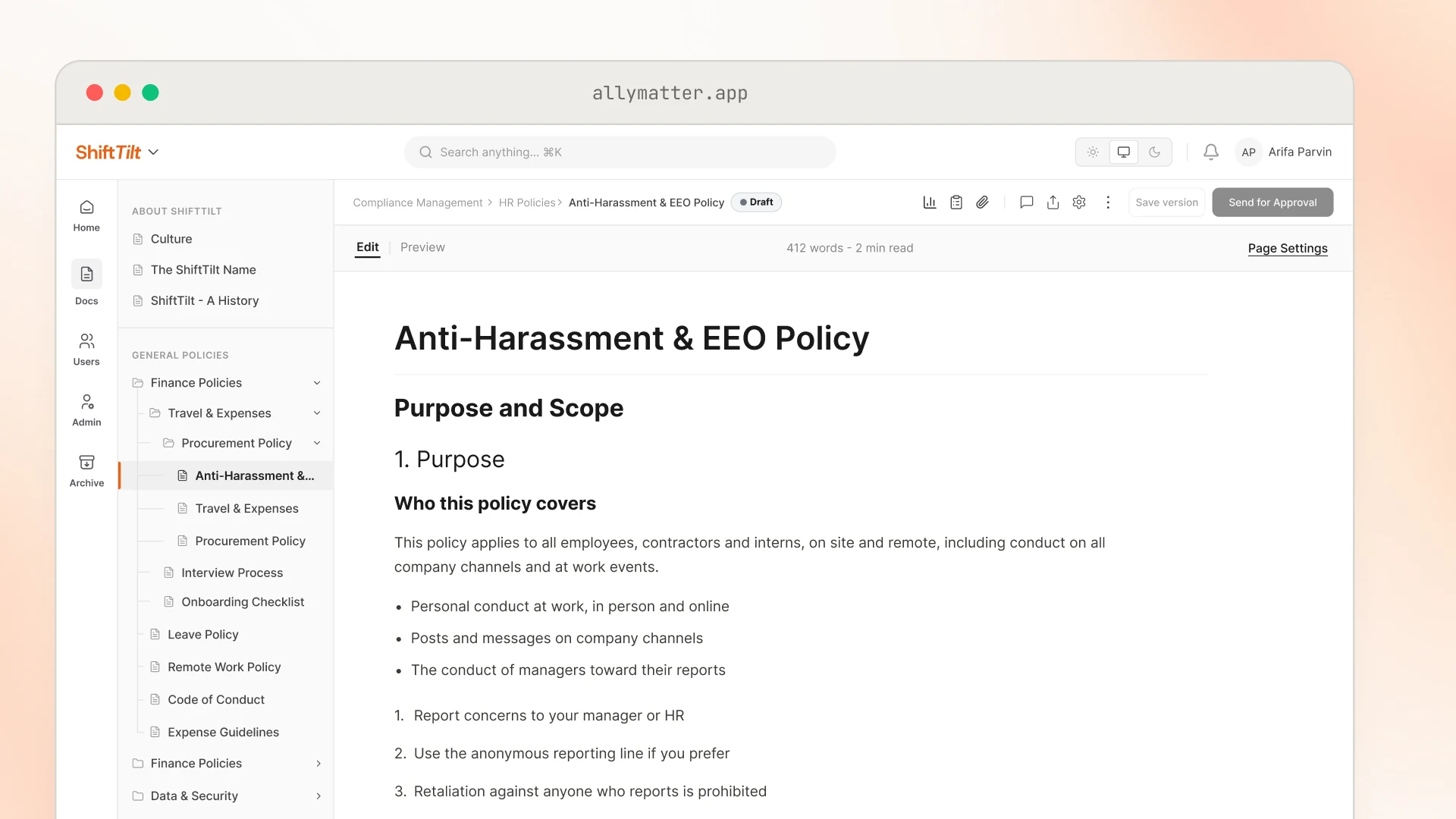Viewport: 1456px width, 819px height.
Task: Click the clipboard icon in the toolbar
Action: pyautogui.click(x=956, y=202)
